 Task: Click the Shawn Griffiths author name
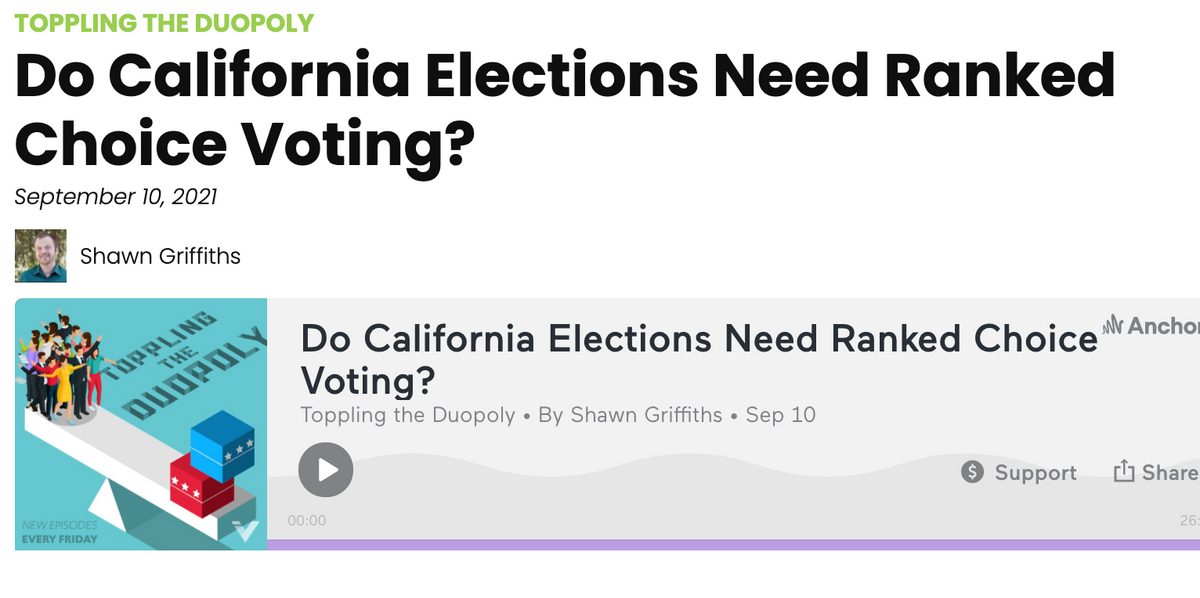(x=160, y=256)
